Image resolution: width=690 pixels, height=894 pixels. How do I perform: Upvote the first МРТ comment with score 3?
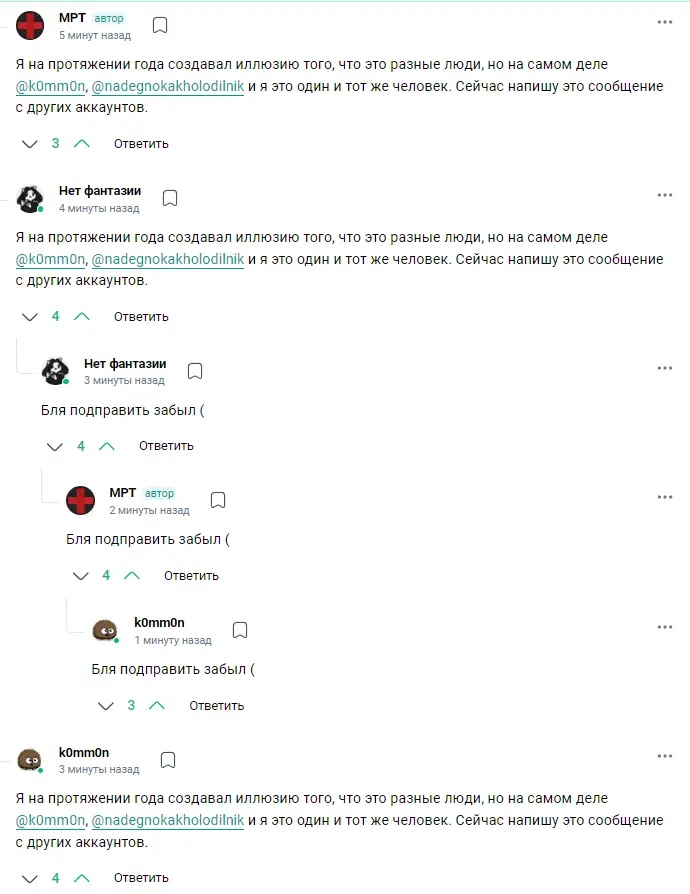(82, 144)
